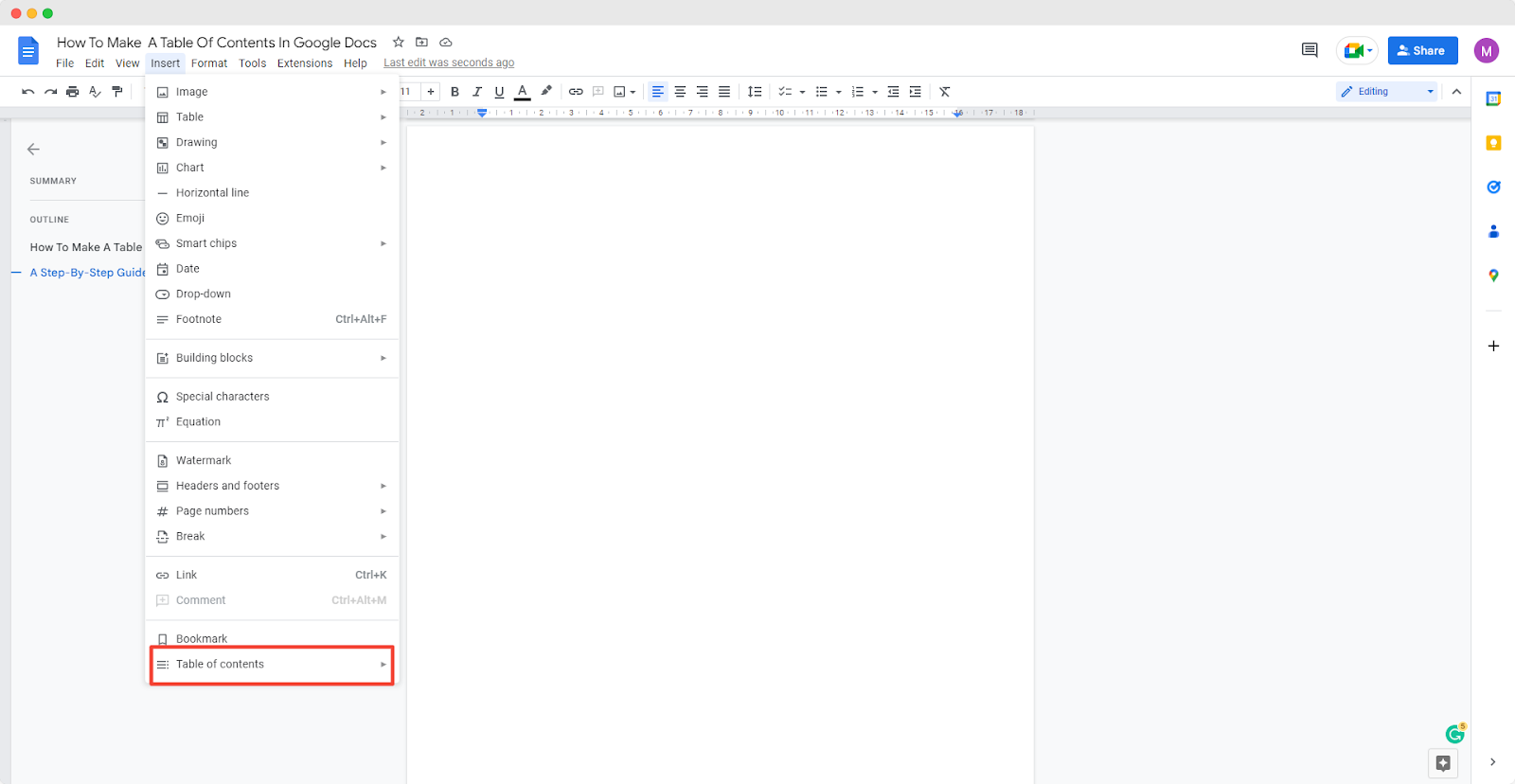Click the Move to folder icon

point(422,43)
